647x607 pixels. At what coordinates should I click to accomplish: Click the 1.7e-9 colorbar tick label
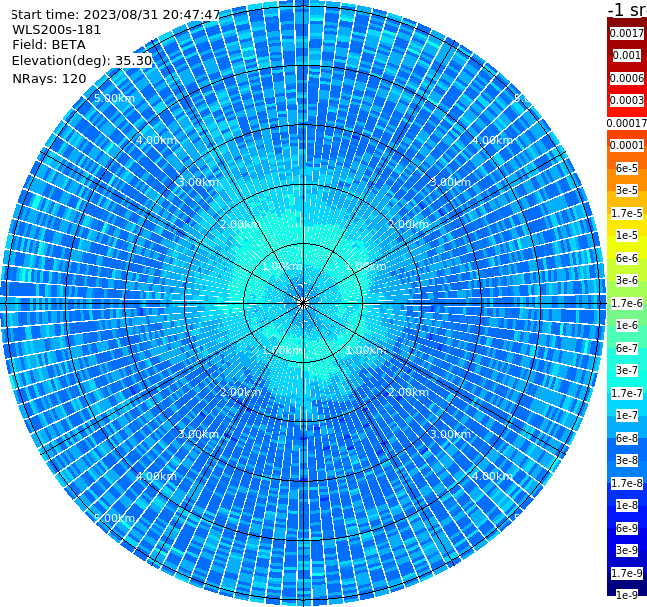pos(627,573)
